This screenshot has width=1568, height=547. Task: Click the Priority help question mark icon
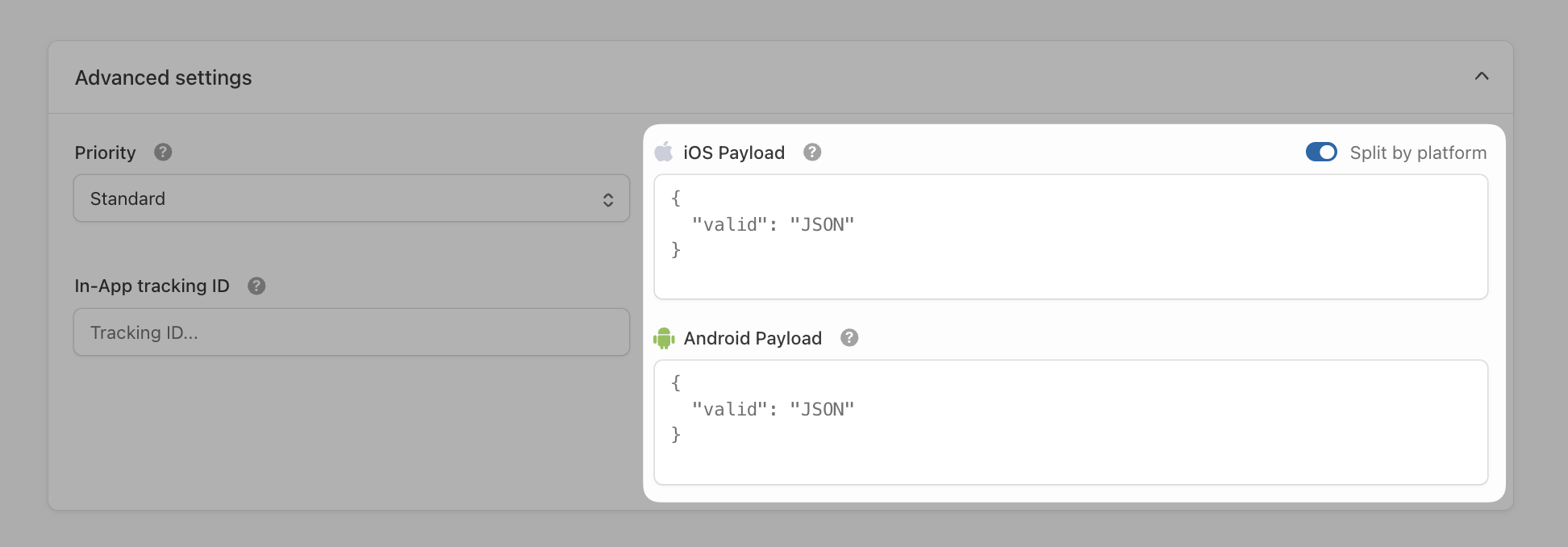point(163,152)
